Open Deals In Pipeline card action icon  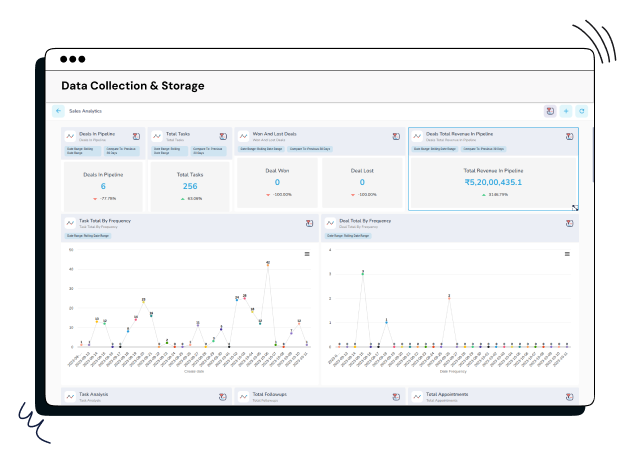click(136, 136)
